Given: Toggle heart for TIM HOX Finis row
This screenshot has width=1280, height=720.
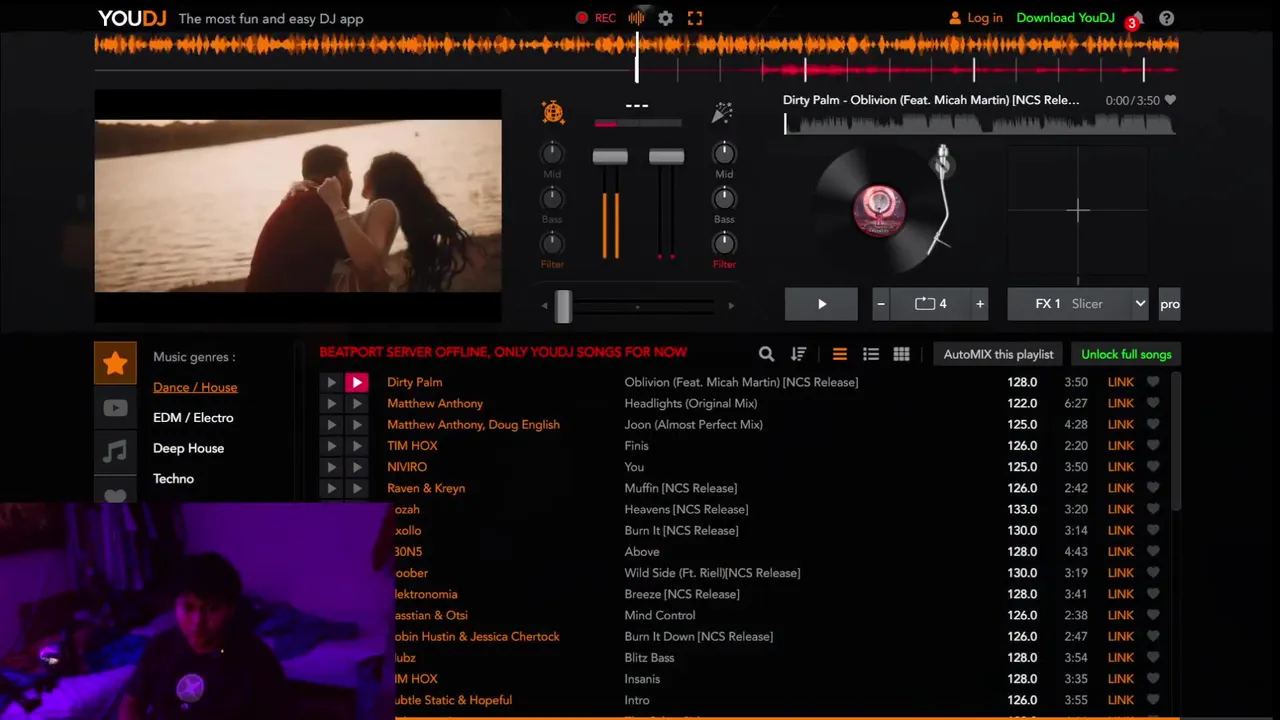Looking at the screenshot, I should pyautogui.click(x=1153, y=446).
